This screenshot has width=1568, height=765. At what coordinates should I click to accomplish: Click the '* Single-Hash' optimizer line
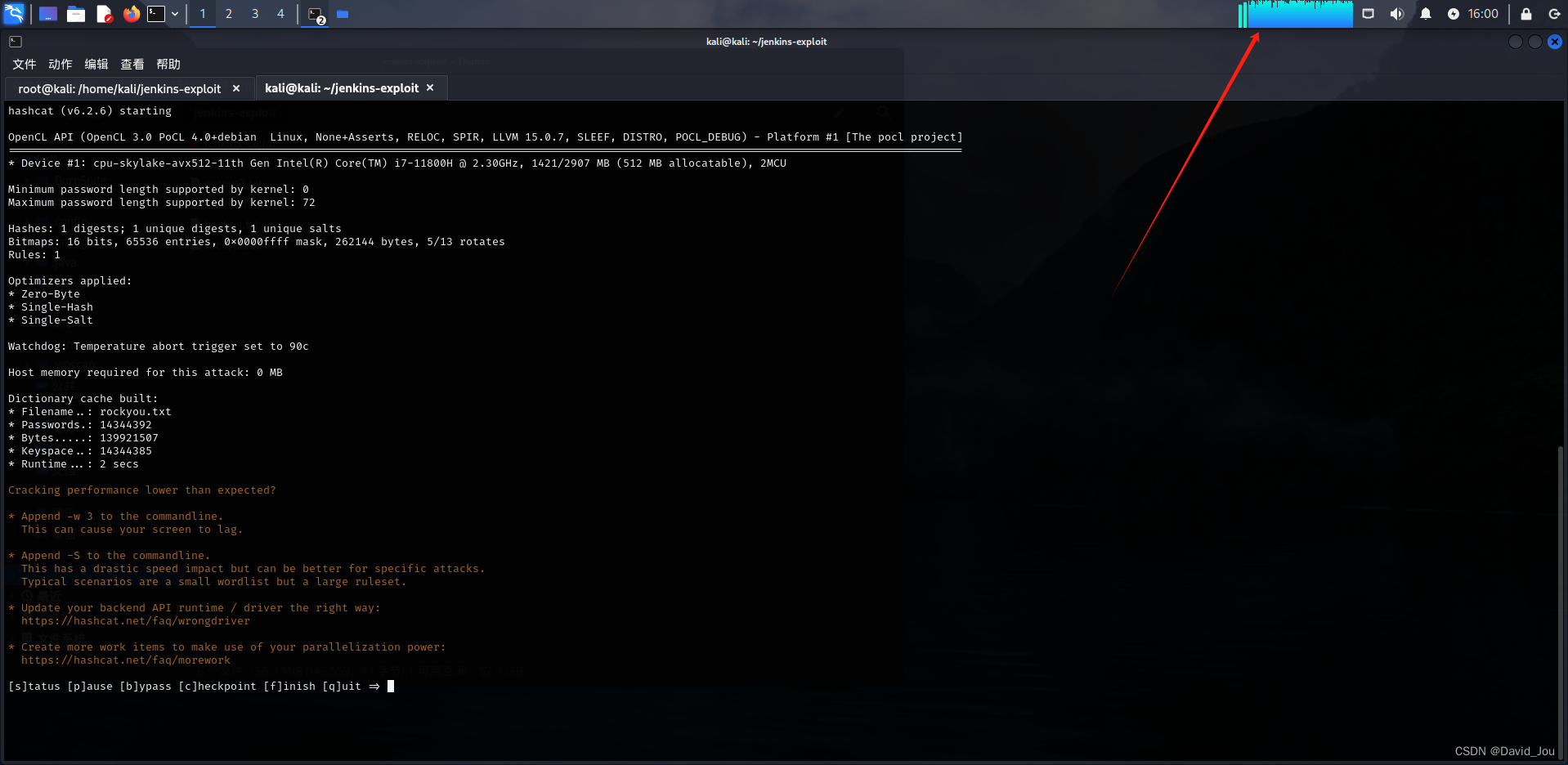(x=51, y=307)
